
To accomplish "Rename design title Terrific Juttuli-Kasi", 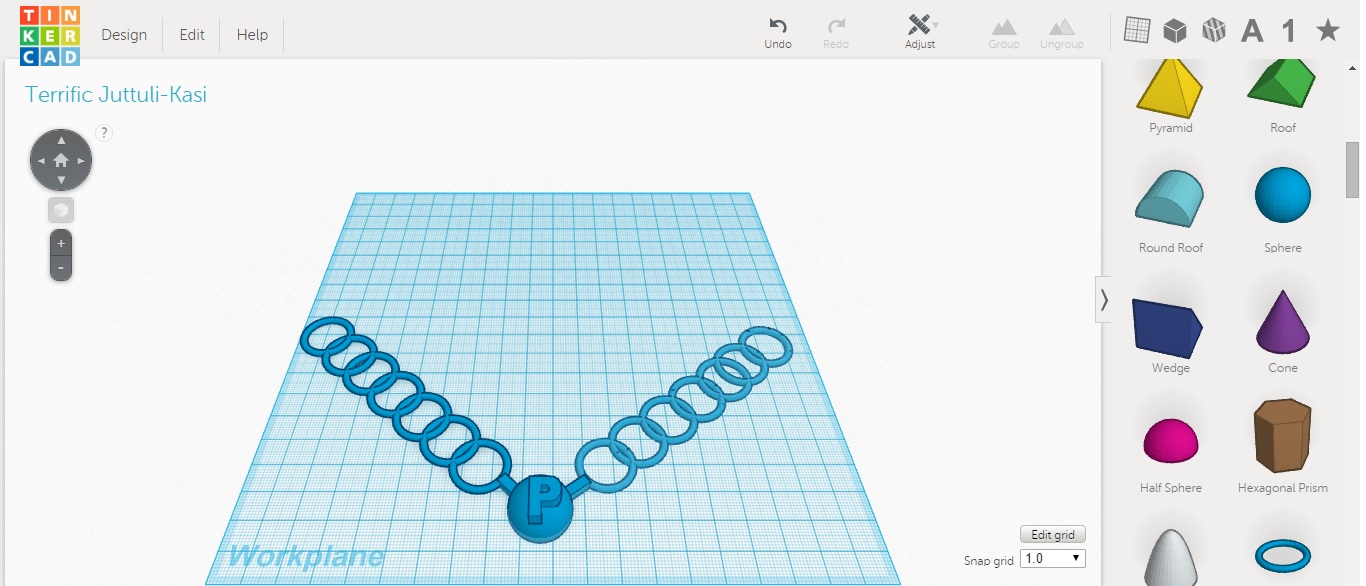I will coord(116,95).
